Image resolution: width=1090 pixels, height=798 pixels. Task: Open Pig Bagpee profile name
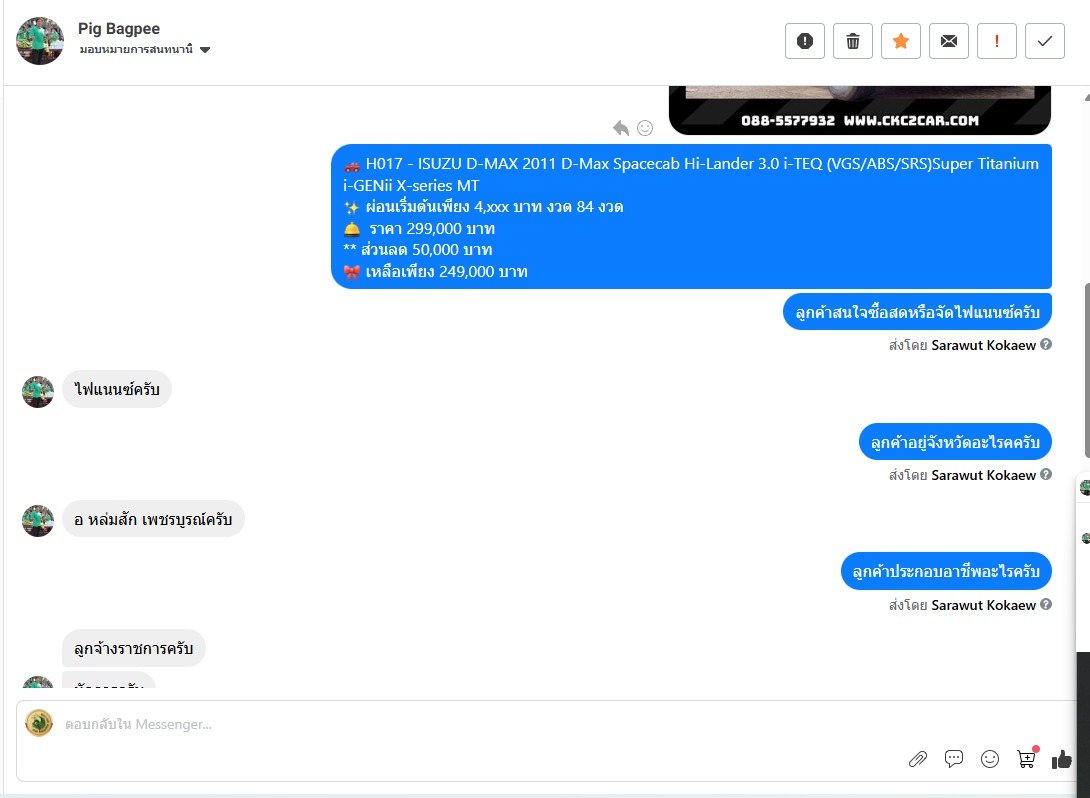119,28
